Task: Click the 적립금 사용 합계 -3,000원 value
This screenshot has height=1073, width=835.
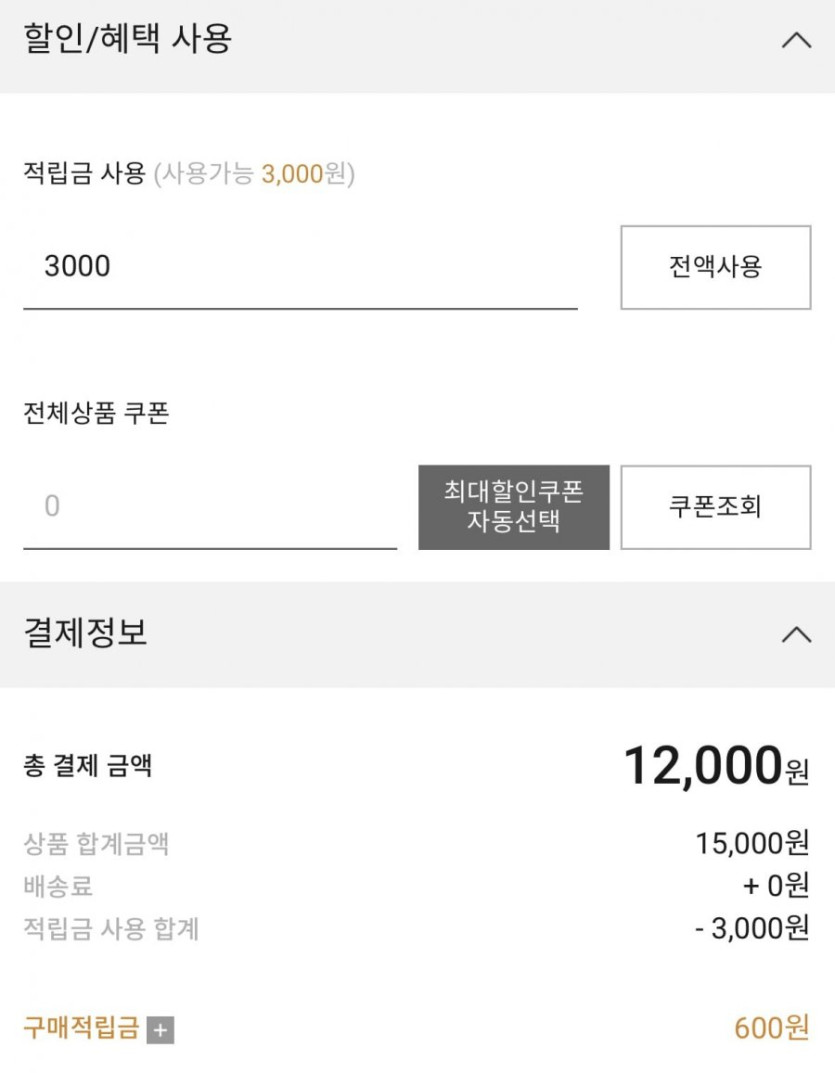Action: click(x=752, y=929)
